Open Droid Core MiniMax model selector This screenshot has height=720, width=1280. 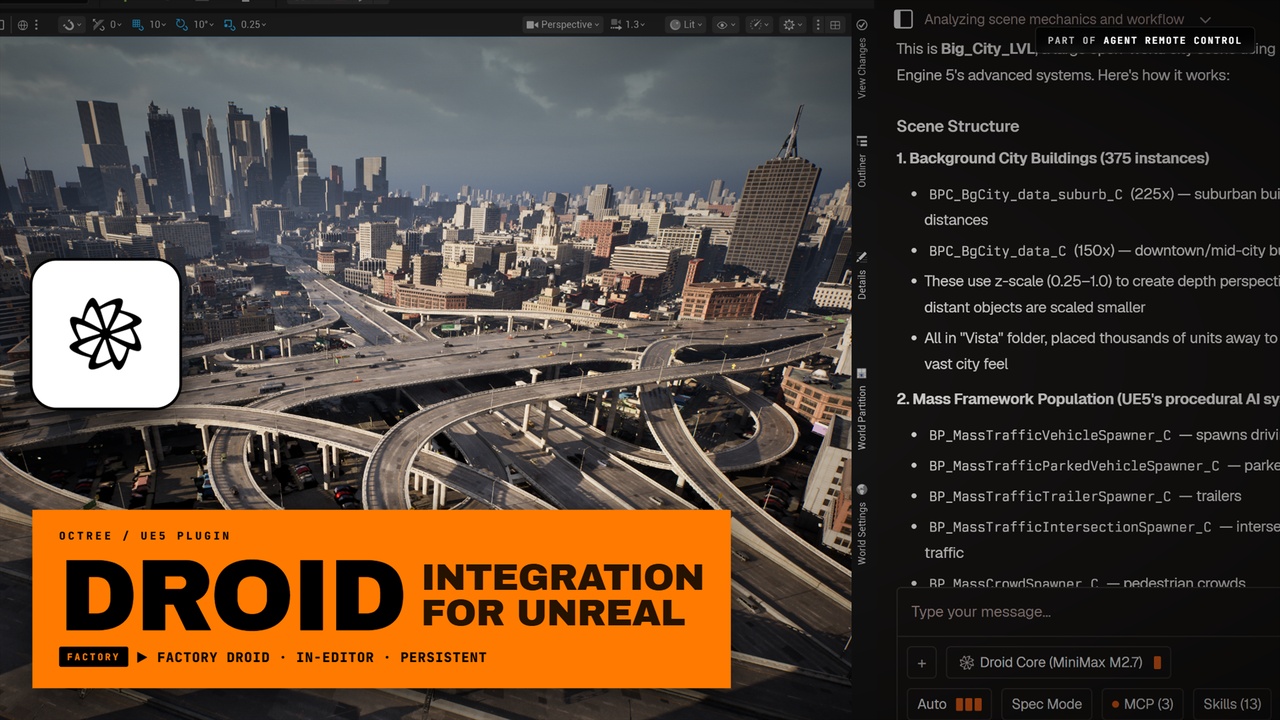pyautogui.click(x=1058, y=662)
